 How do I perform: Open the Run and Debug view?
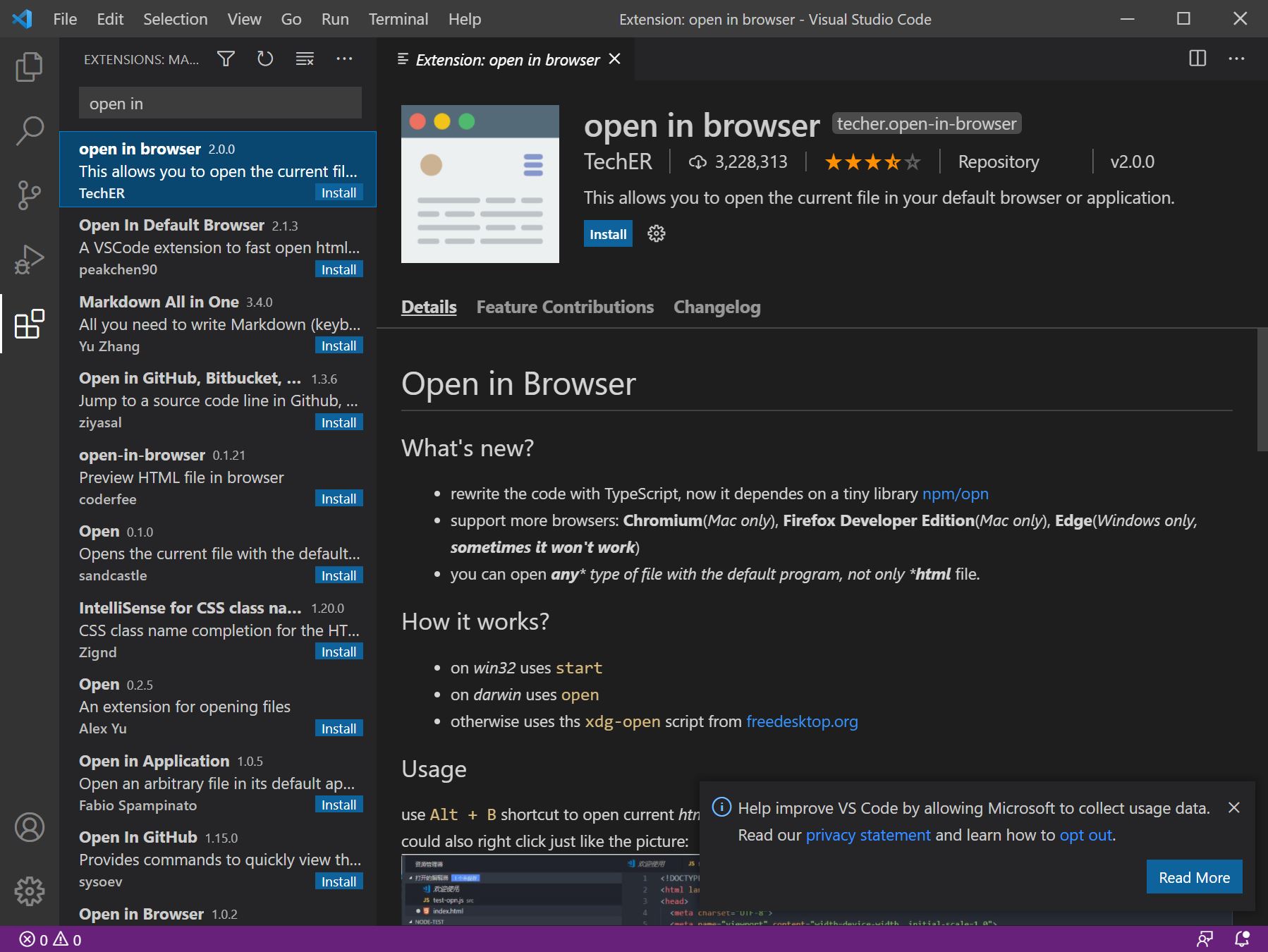point(29,260)
